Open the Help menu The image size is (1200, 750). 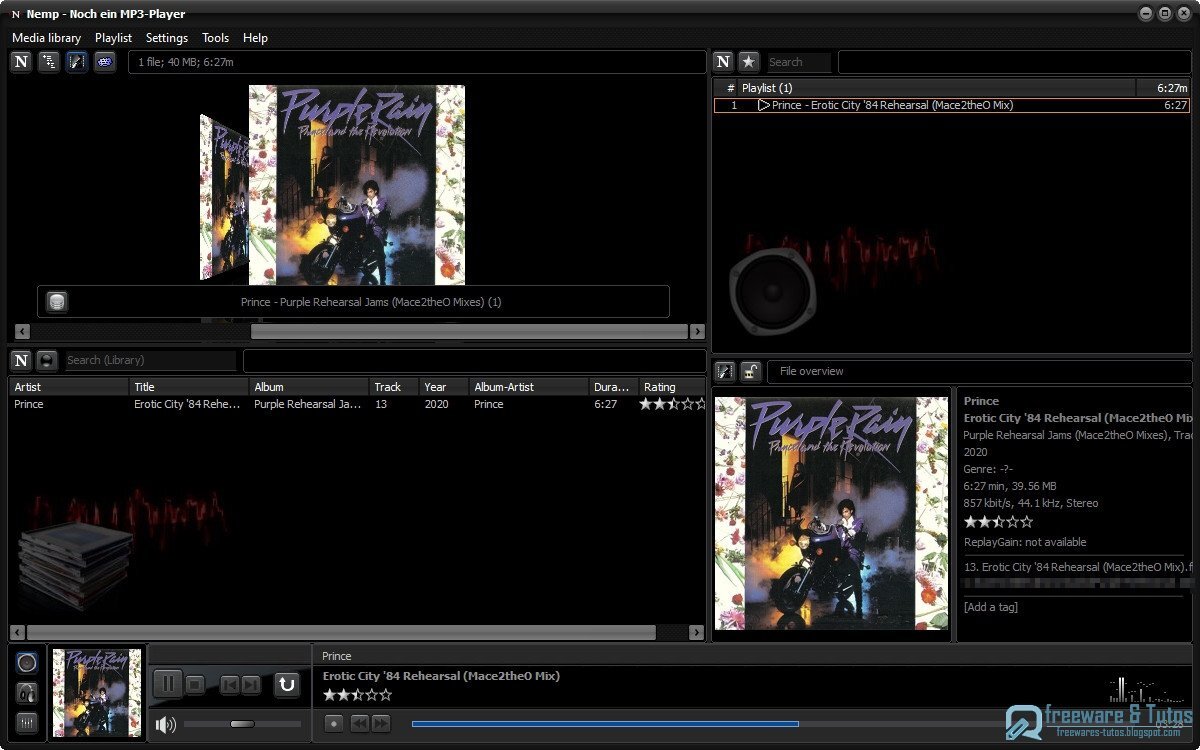[x=256, y=38]
